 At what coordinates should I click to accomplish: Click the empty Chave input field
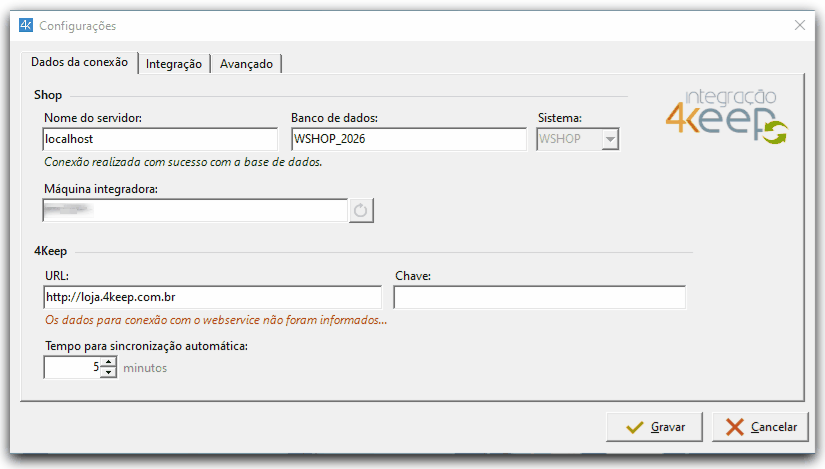point(539,297)
